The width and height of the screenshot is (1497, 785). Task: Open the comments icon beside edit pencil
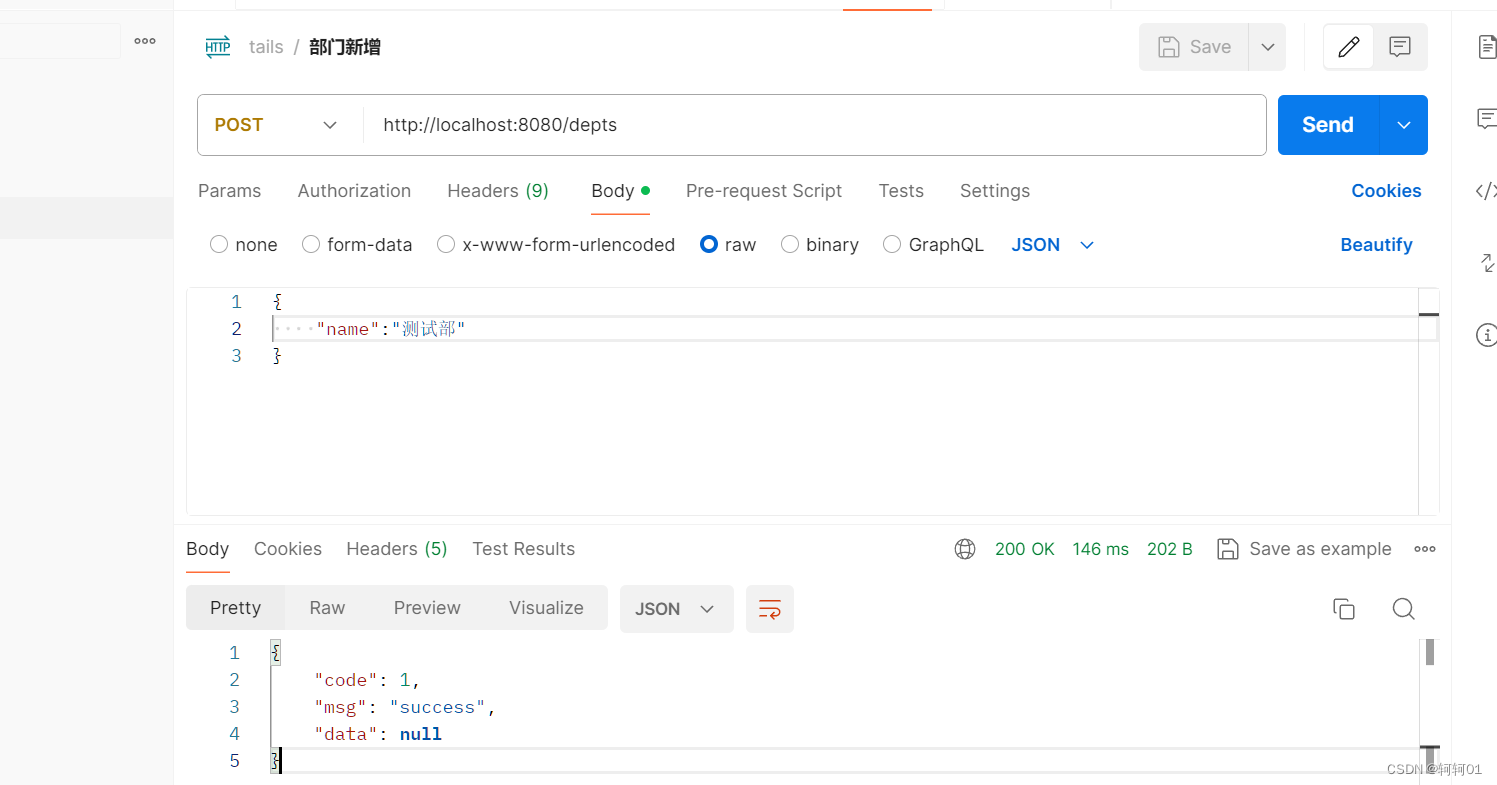tap(1400, 47)
